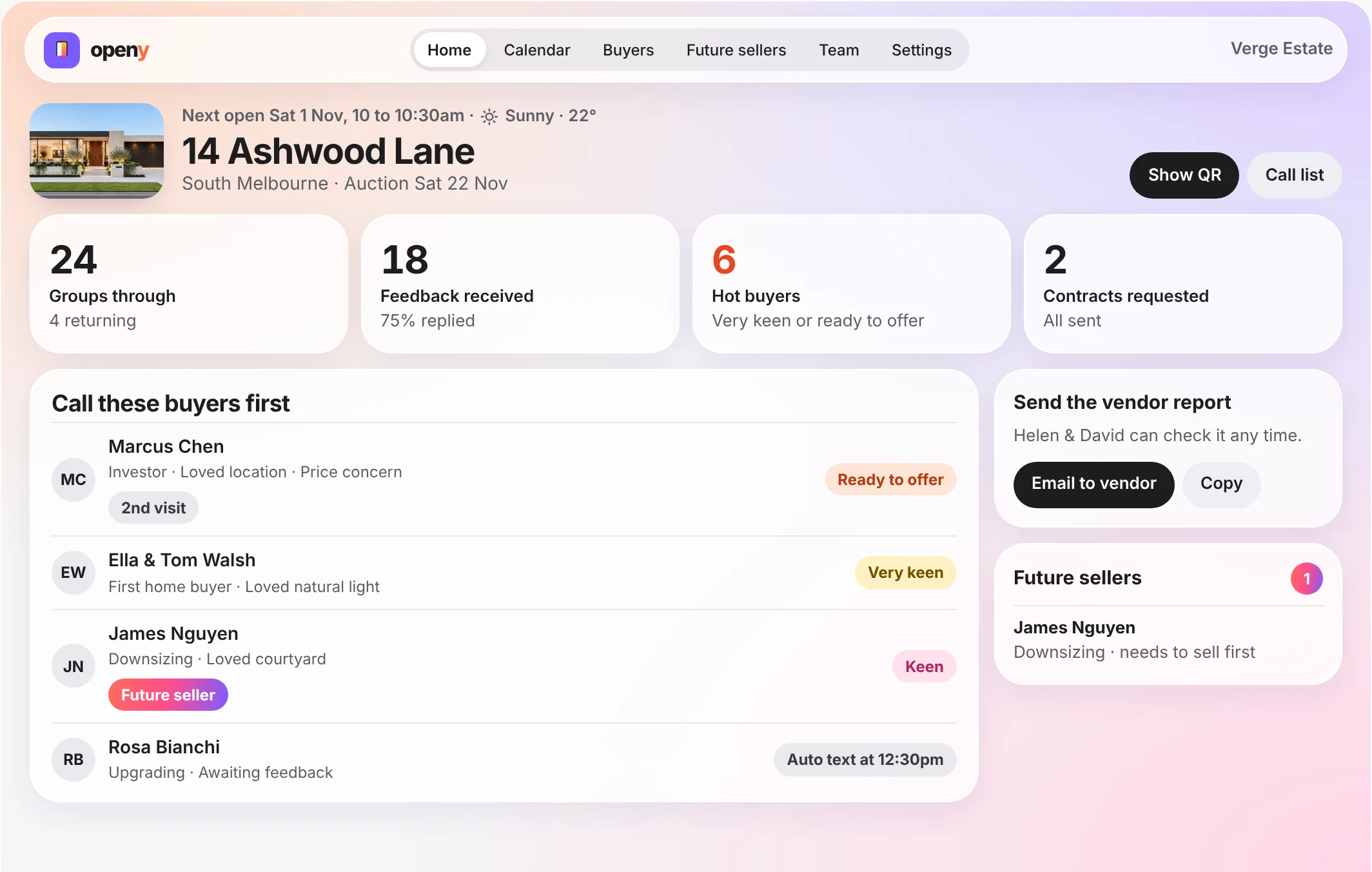This screenshot has width=1372, height=872.
Task: Select Rosa Bianchi buyer name
Action: (x=164, y=747)
